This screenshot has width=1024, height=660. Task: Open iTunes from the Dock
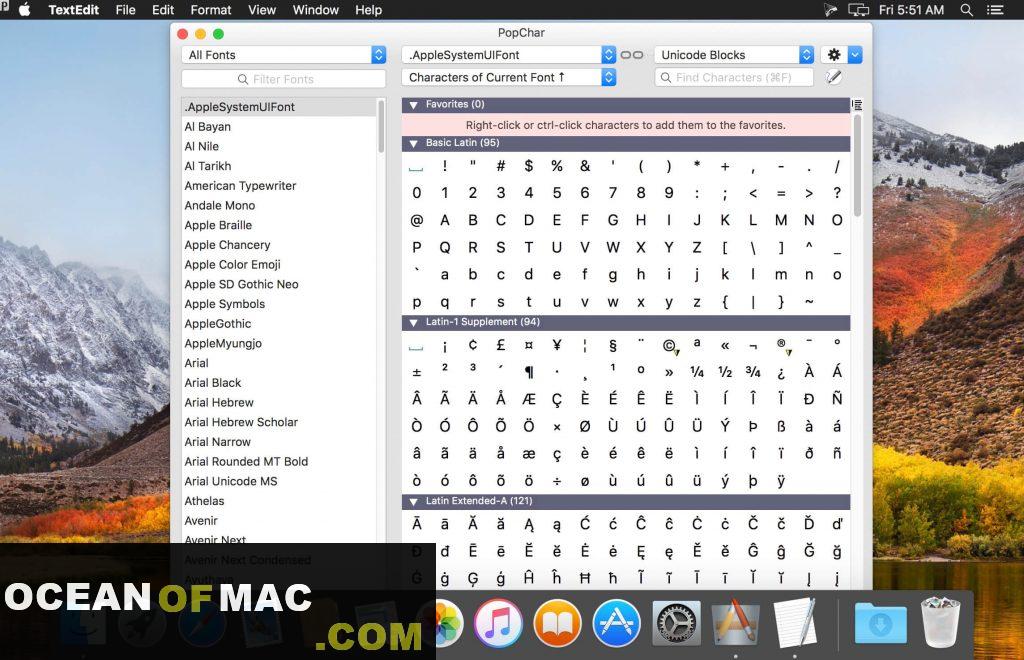click(498, 622)
